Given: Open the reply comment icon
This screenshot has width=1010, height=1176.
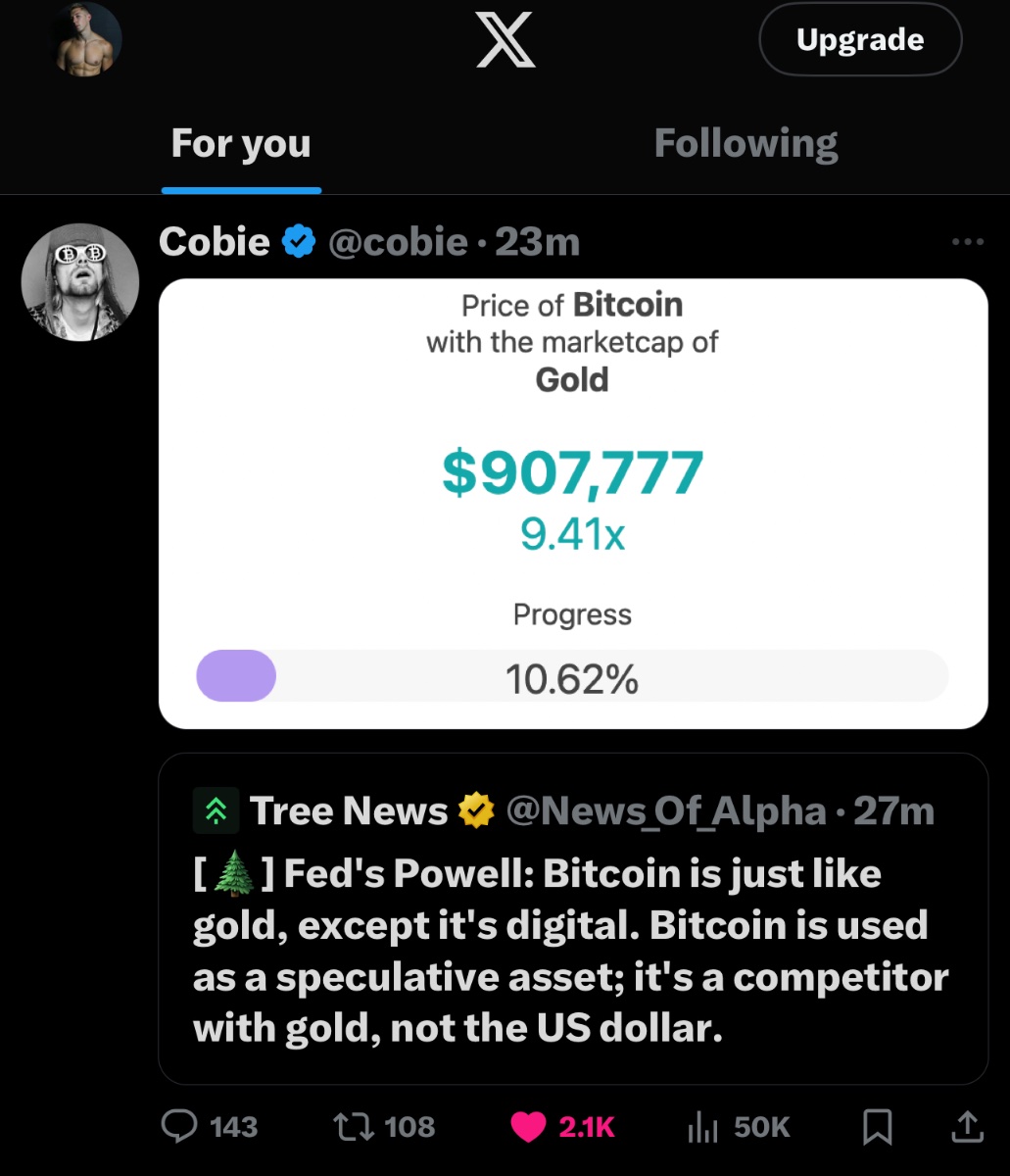Looking at the screenshot, I should click(179, 1127).
